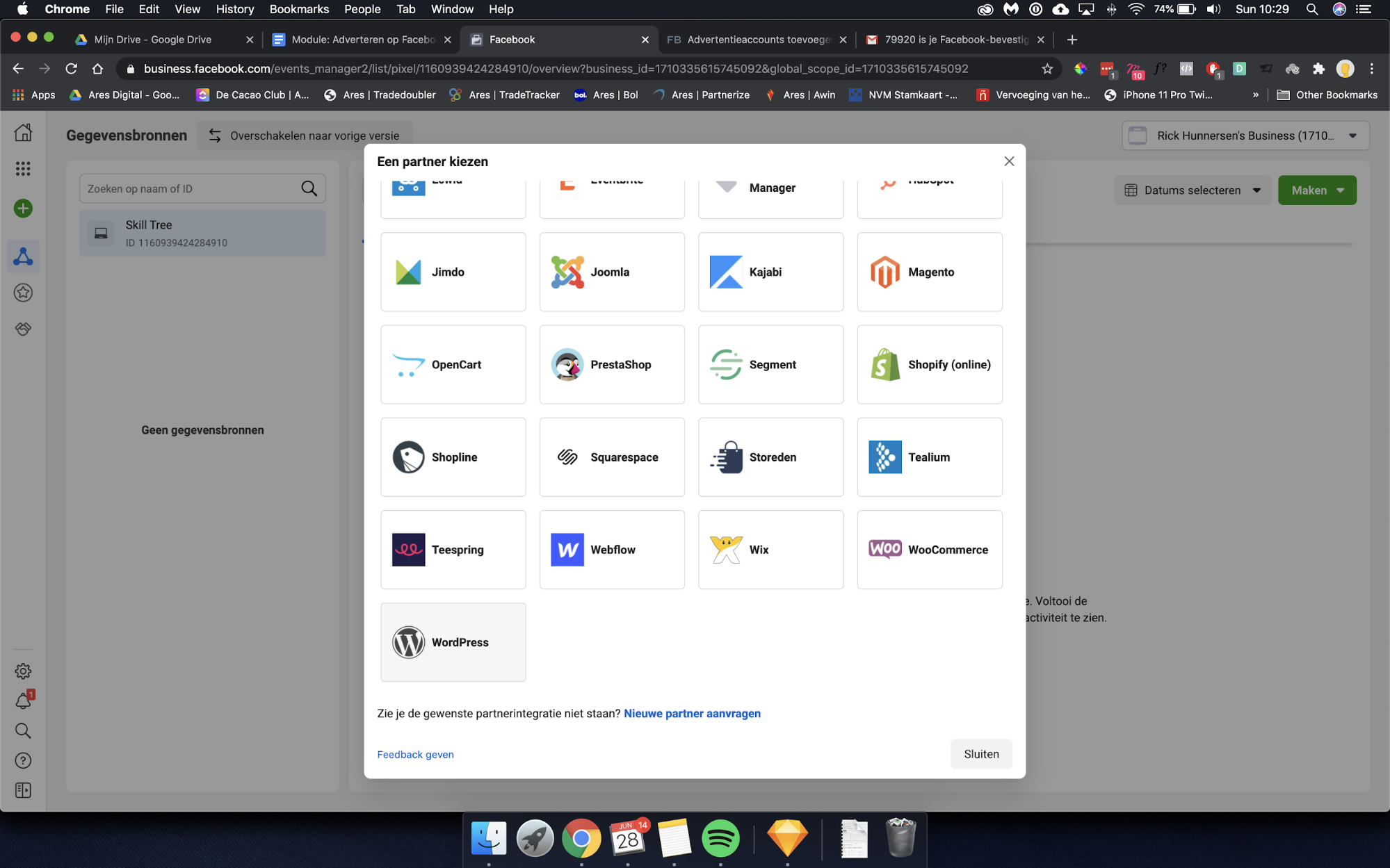Toggle sidebar panel layout icon
This screenshot has width=1390, height=868.
coord(23,790)
